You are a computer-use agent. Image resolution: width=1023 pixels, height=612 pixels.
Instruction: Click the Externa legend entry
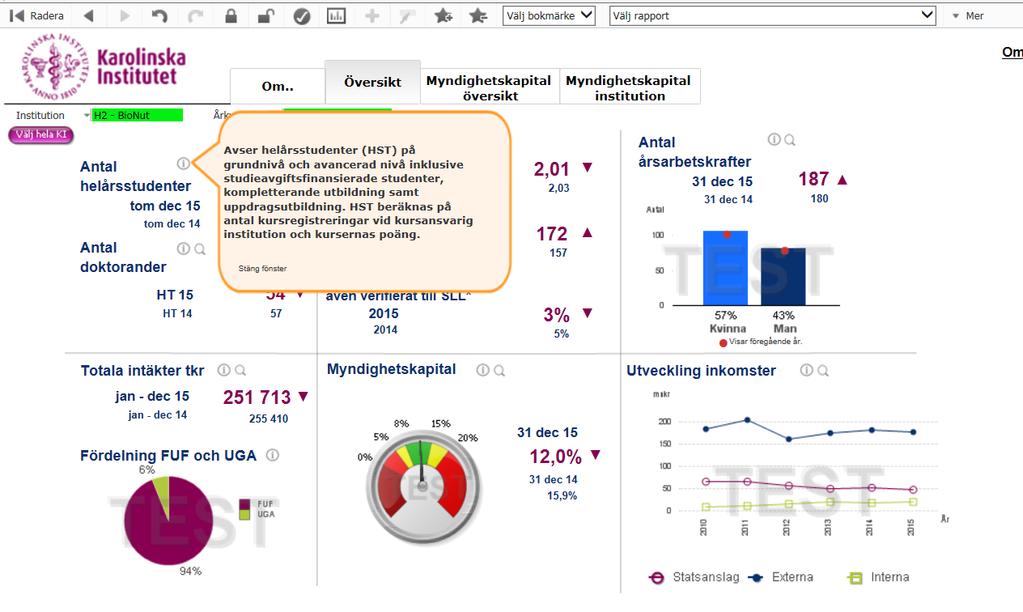pyautogui.click(x=780, y=577)
